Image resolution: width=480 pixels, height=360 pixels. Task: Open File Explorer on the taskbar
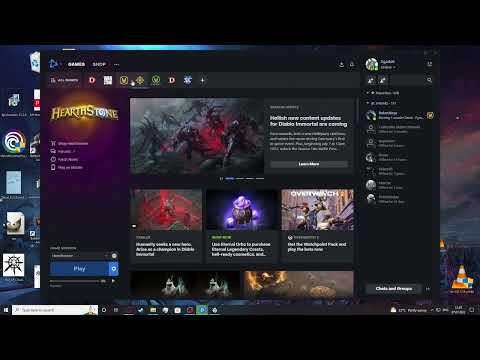[153, 310]
